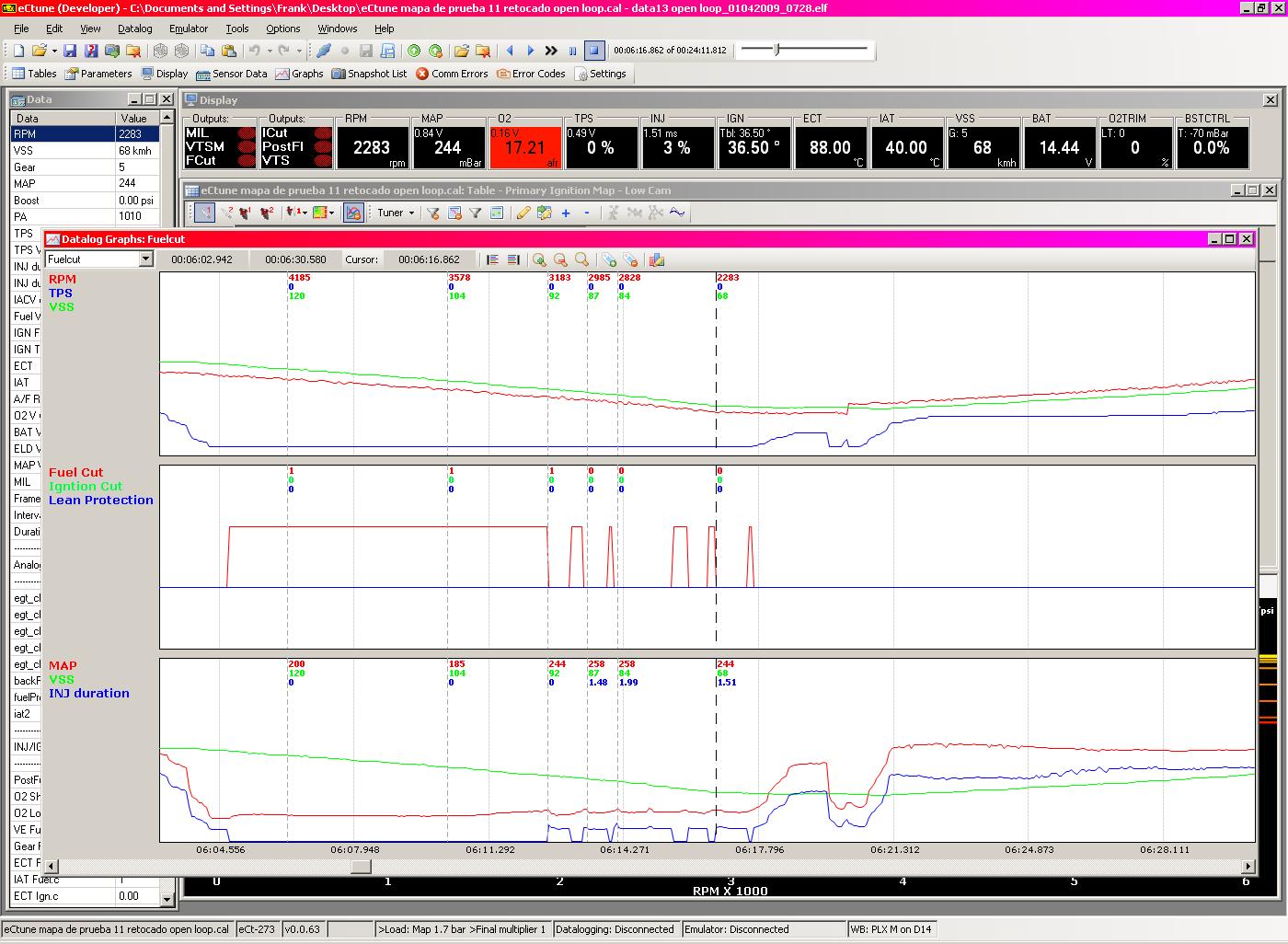Expand redo history dropdown arrow
The width and height of the screenshot is (1288, 944).
[299, 51]
